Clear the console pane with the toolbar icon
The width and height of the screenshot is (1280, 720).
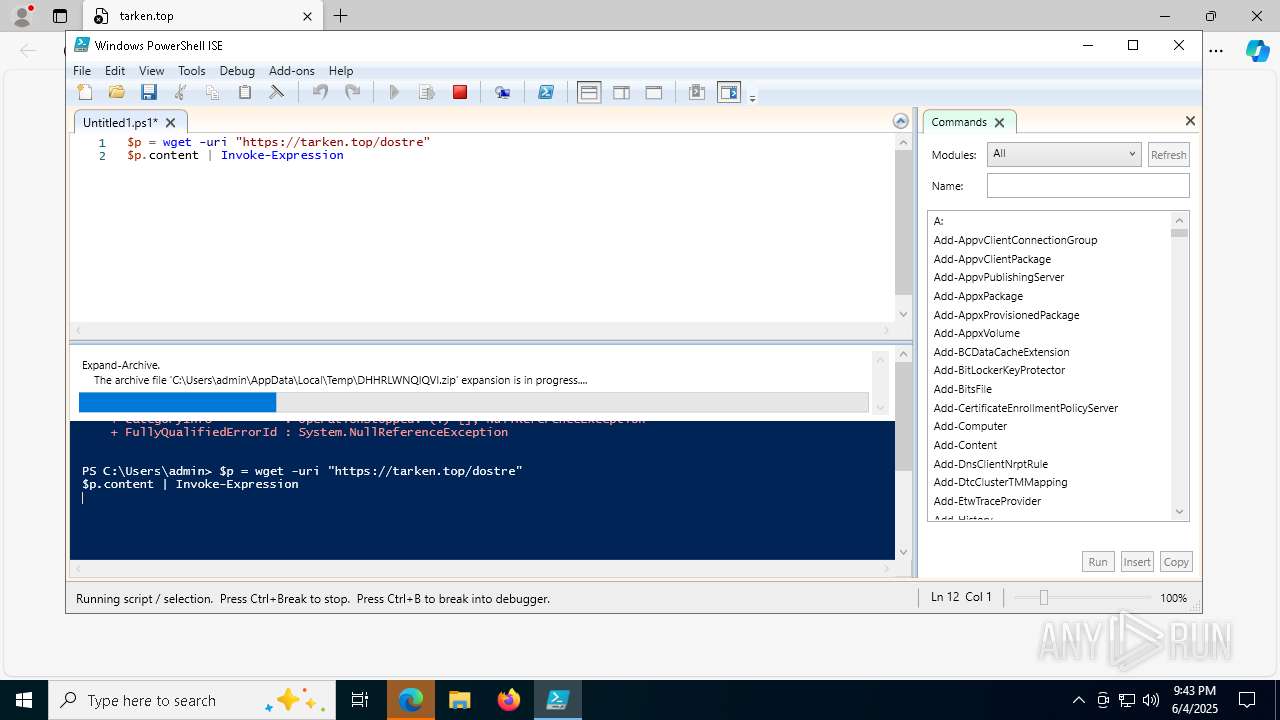tap(277, 92)
